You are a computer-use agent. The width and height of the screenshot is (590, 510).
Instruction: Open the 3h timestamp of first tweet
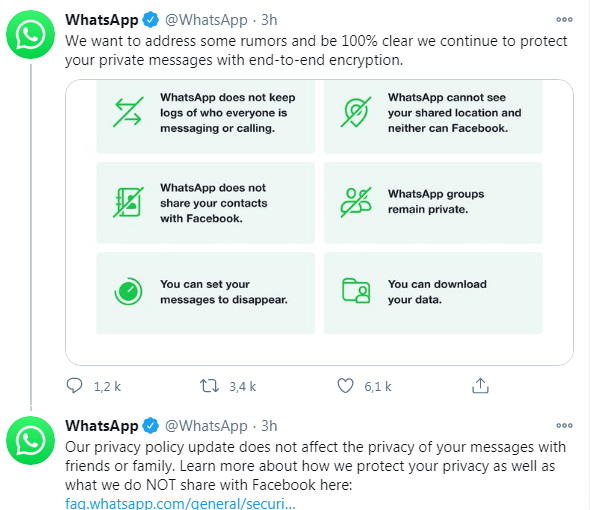pyautogui.click(x=269, y=20)
